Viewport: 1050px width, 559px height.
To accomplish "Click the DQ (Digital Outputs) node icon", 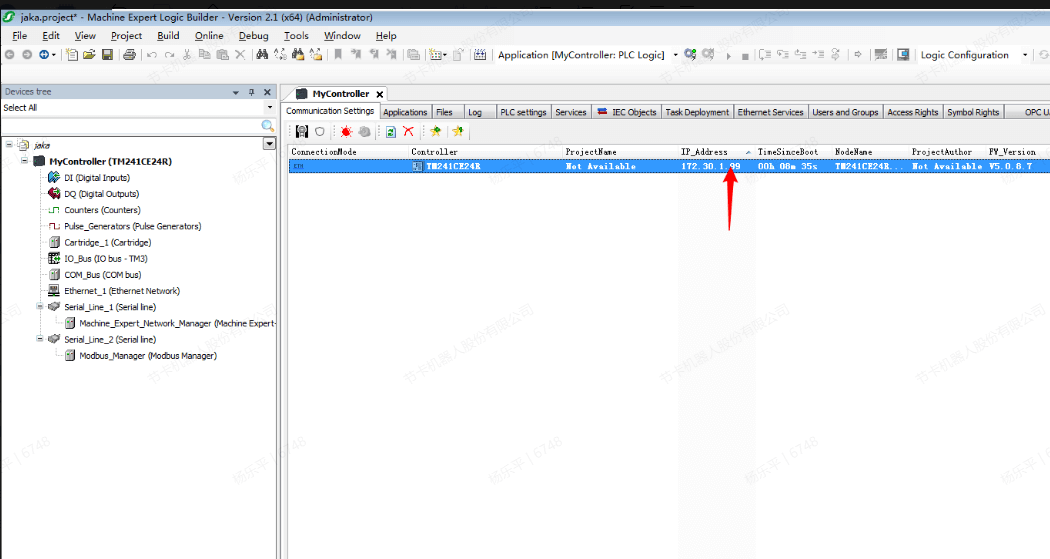I will pyautogui.click(x=54, y=194).
